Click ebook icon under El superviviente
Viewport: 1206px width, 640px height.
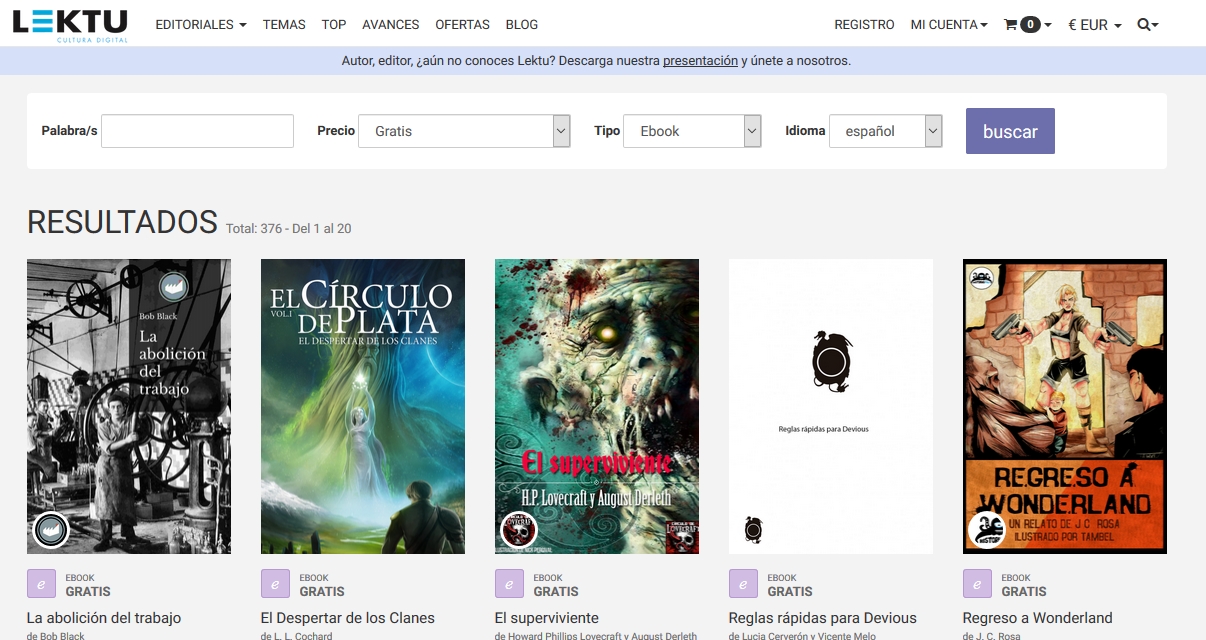pyautogui.click(x=510, y=584)
